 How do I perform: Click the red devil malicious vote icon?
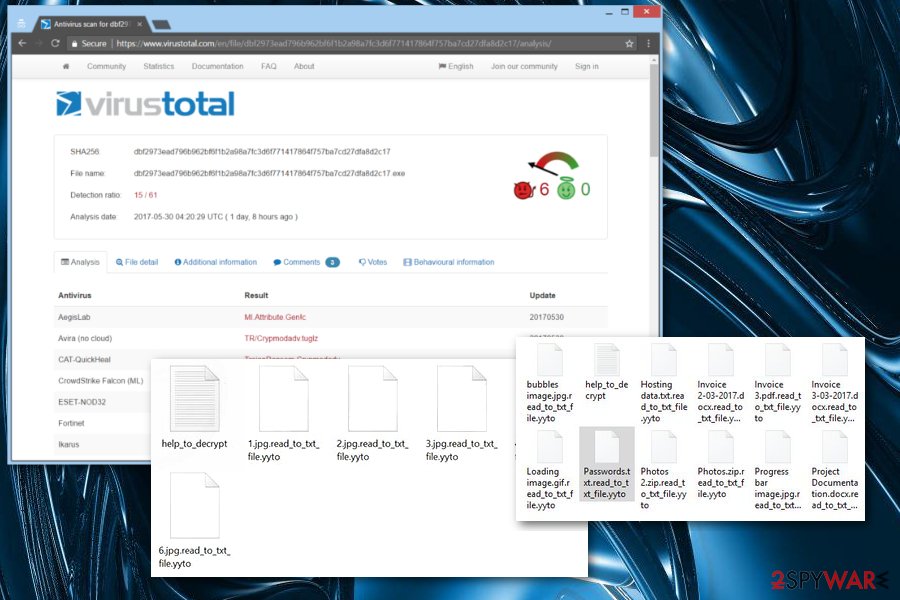click(x=523, y=189)
